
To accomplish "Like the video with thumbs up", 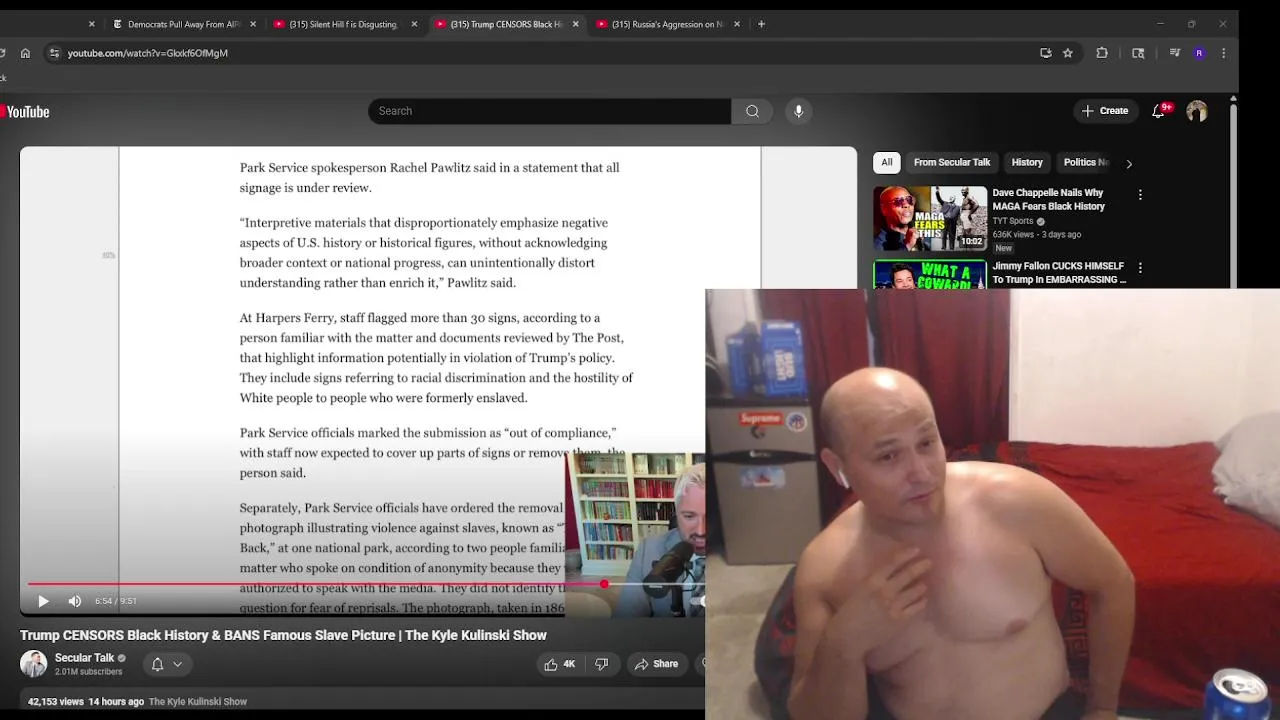I will (x=559, y=664).
